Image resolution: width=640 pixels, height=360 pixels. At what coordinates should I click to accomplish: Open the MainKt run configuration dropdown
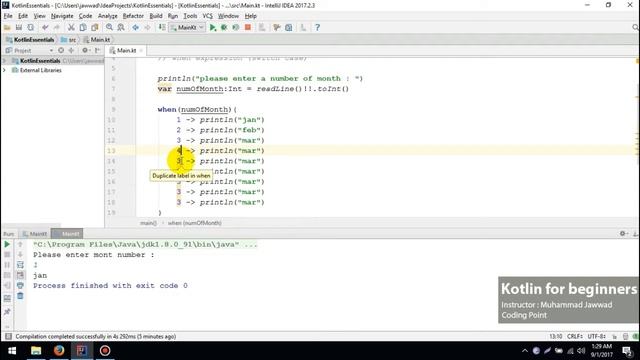187,27
